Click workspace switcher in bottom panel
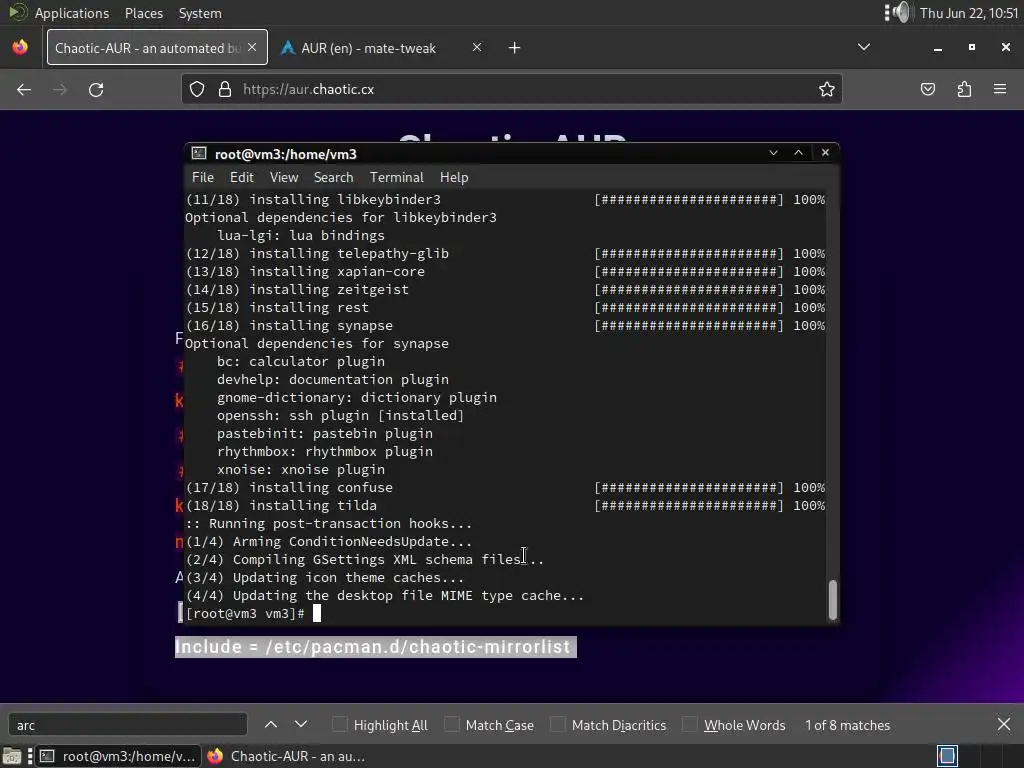This screenshot has width=1024, height=768. click(x=948, y=756)
